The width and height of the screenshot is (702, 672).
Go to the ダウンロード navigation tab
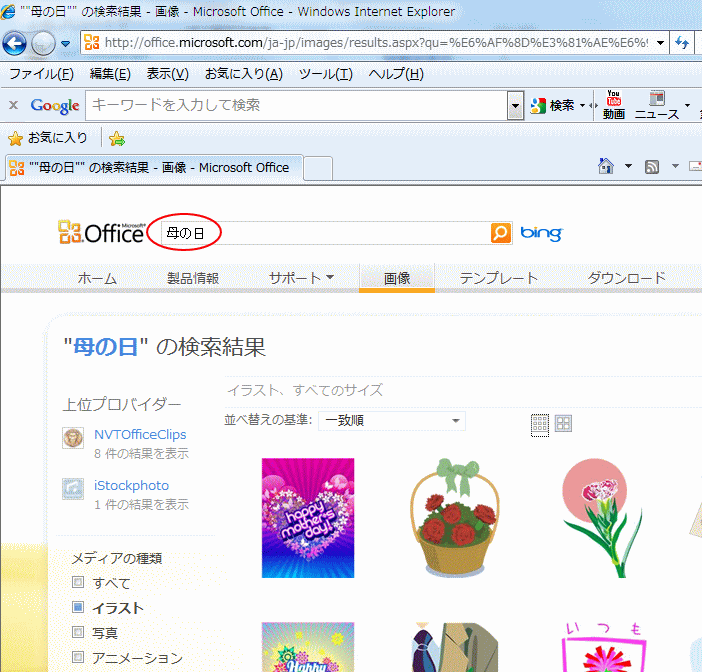click(x=626, y=278)
